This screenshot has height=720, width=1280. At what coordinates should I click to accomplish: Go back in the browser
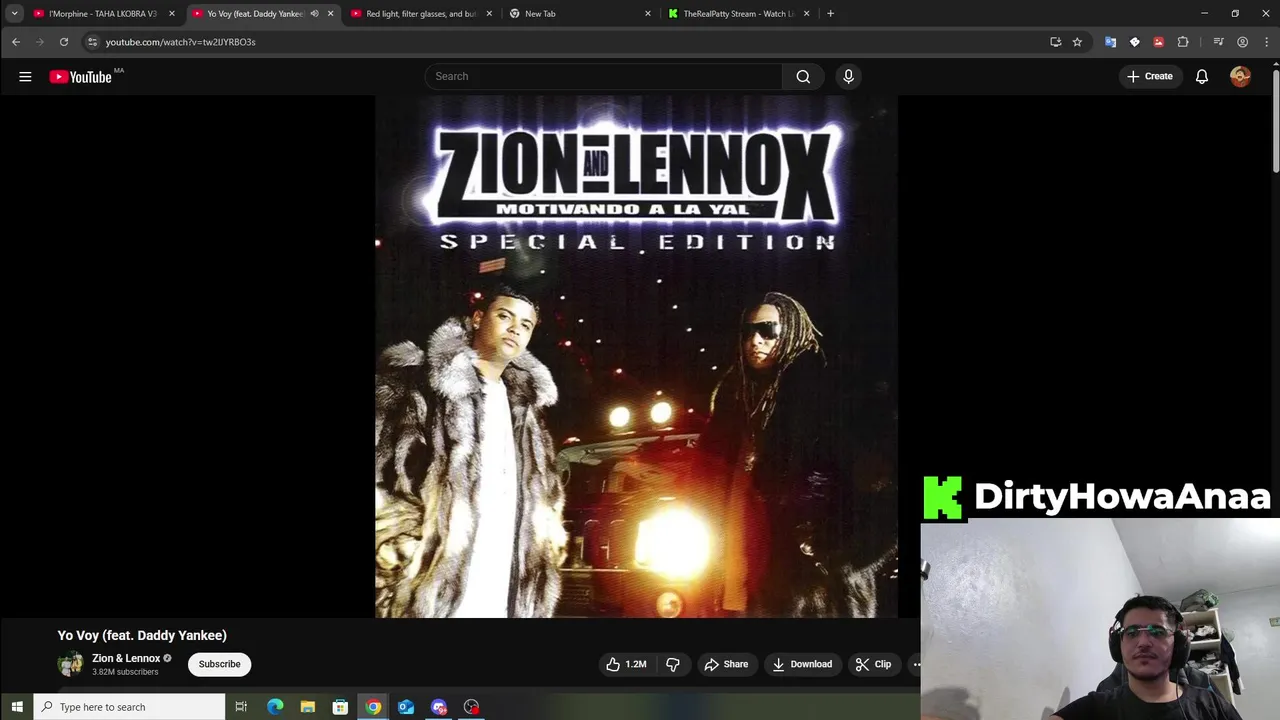(16, 42)
